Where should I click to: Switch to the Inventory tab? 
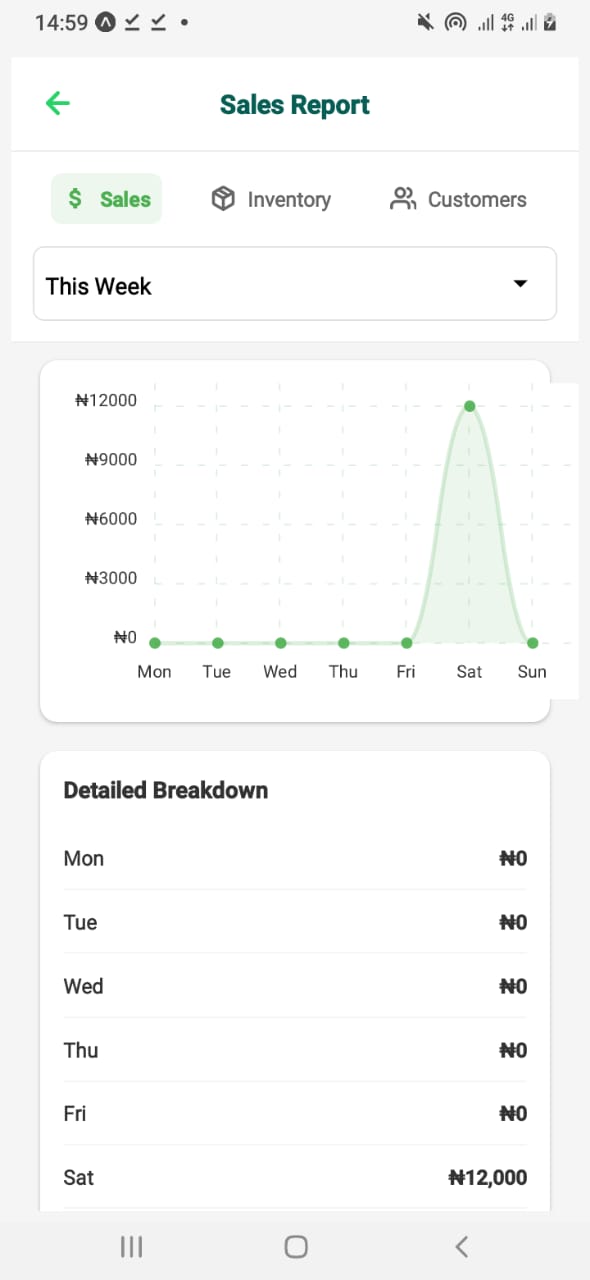[270, 199]
